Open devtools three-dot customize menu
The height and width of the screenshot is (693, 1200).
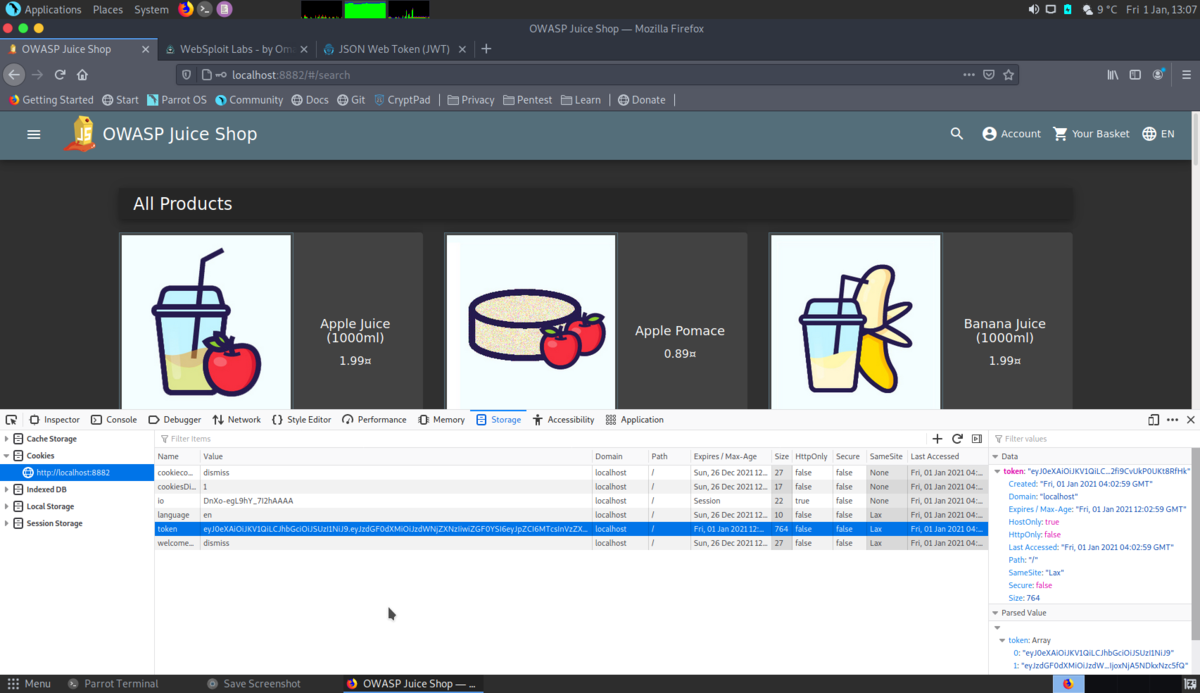[x=1173, y=420]
